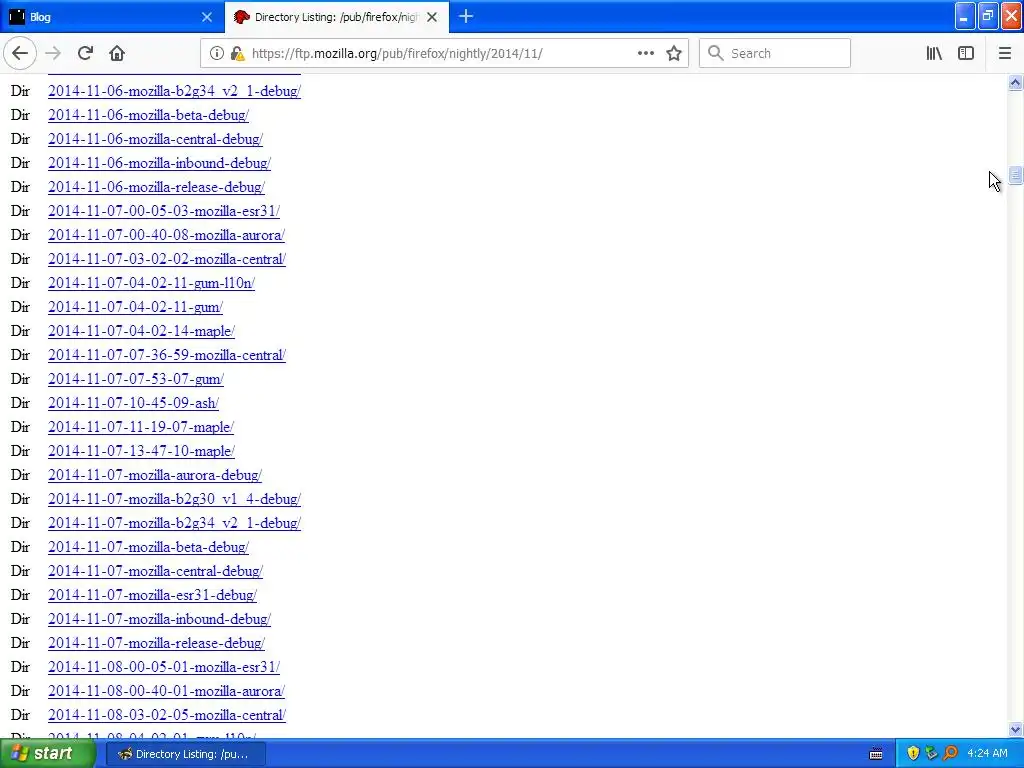The height and width of the screenshot is (768, 1024).
Task: Open the 2014-11-07-04-02-11-gum-l10n link
Action: [x=152, y=283]
